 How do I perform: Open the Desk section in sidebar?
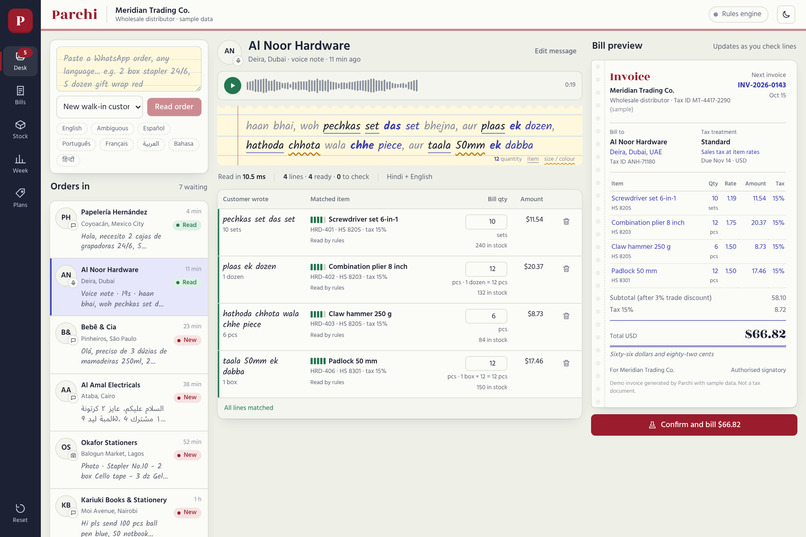[x=20, y=61]
